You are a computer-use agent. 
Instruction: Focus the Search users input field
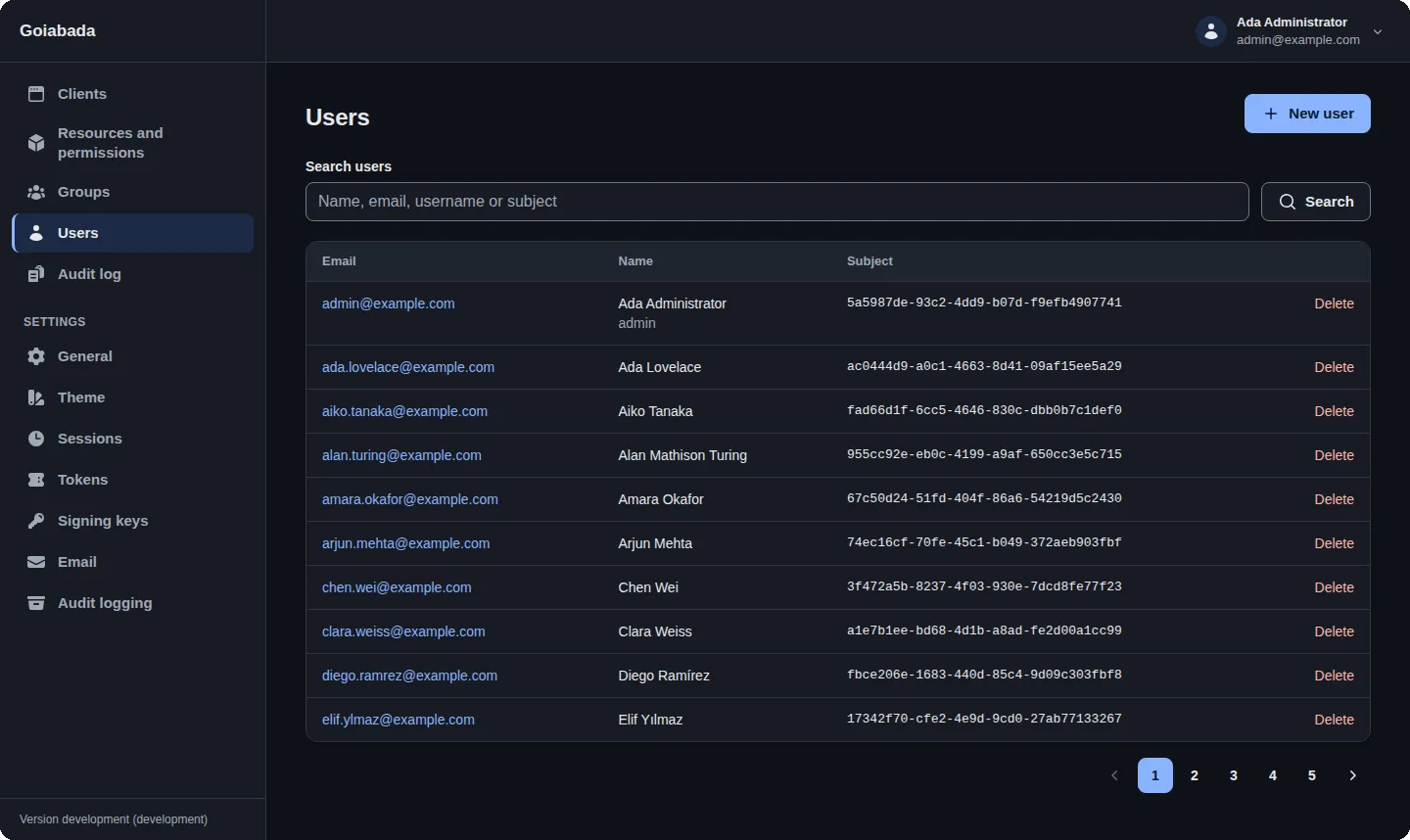777,202
